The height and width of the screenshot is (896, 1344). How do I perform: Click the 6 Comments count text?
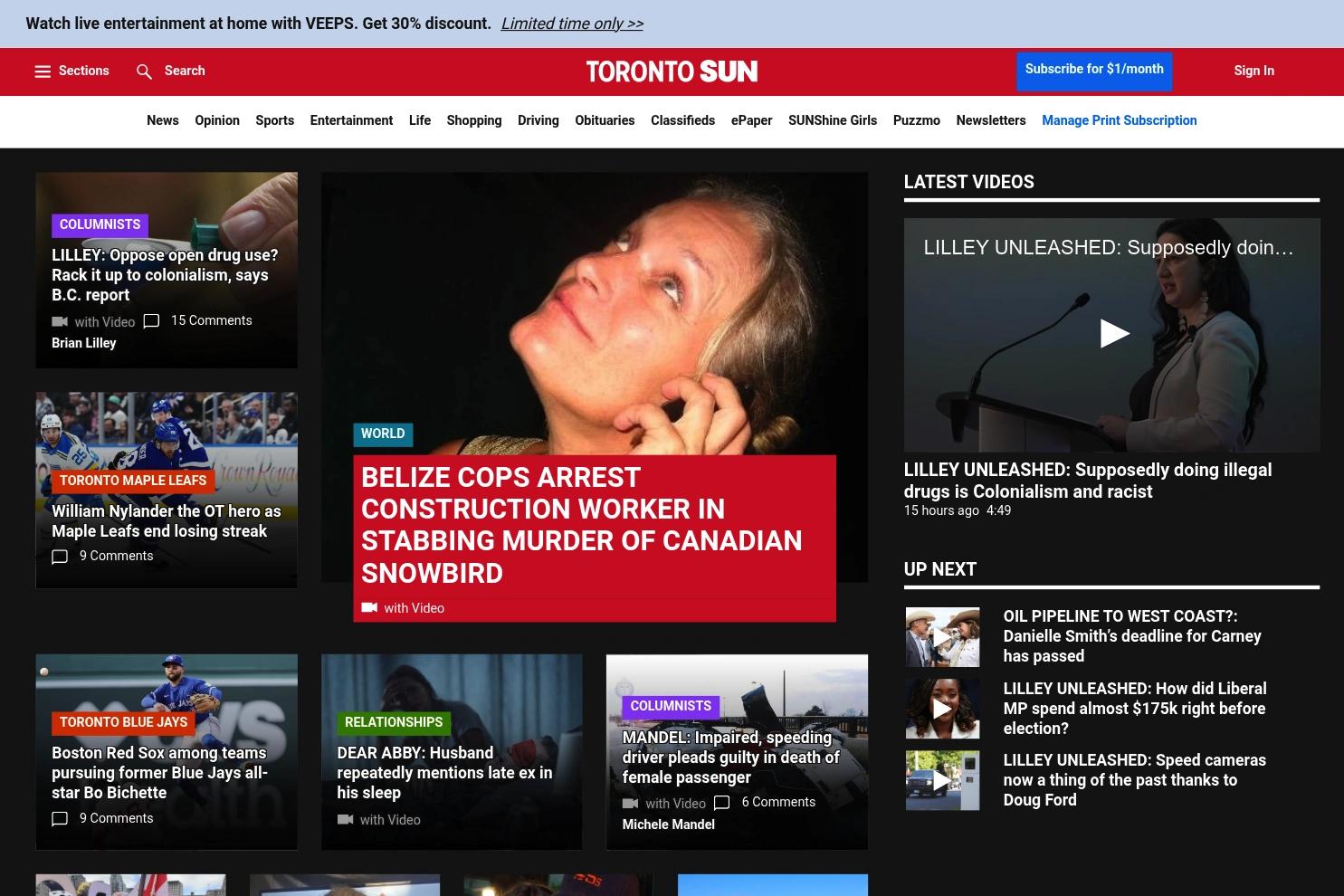point(778,802)
